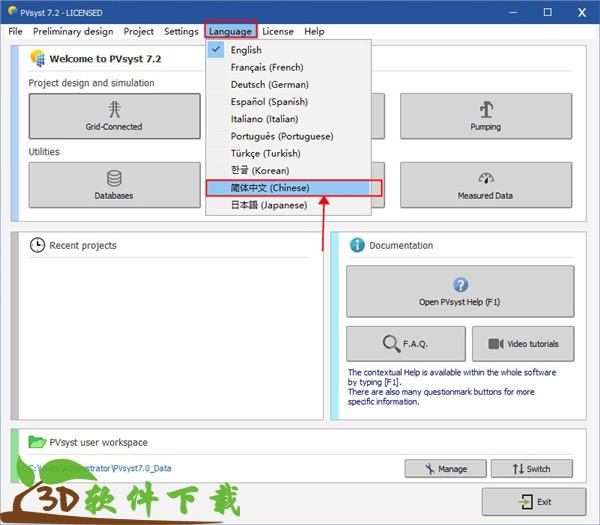This screenshot has width=600, height=525.
Task: Choose Italiano (Italian) language
Action: click(x=289, y=119)
